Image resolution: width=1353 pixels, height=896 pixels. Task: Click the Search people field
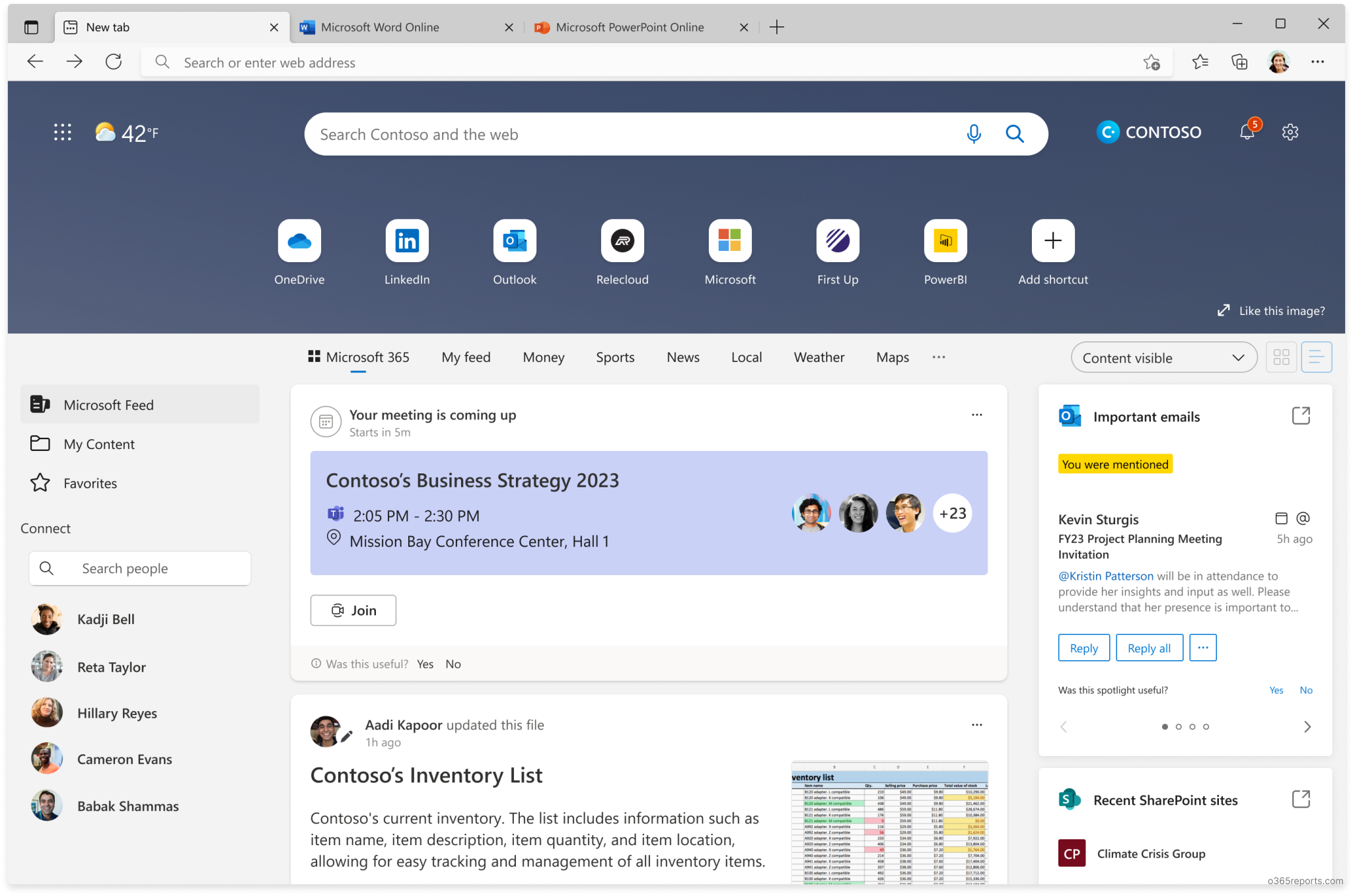(140, 569)
